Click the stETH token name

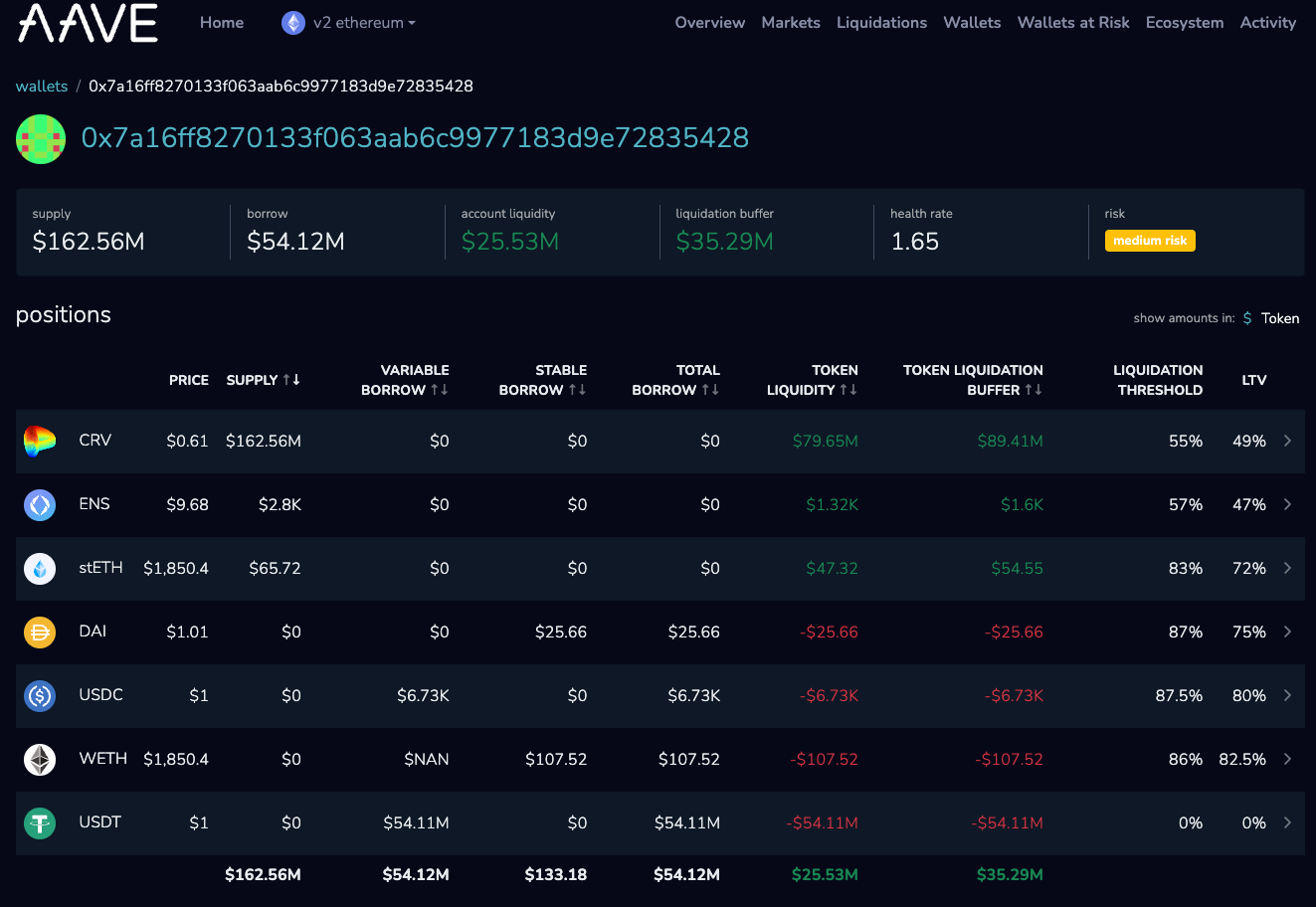100,568
